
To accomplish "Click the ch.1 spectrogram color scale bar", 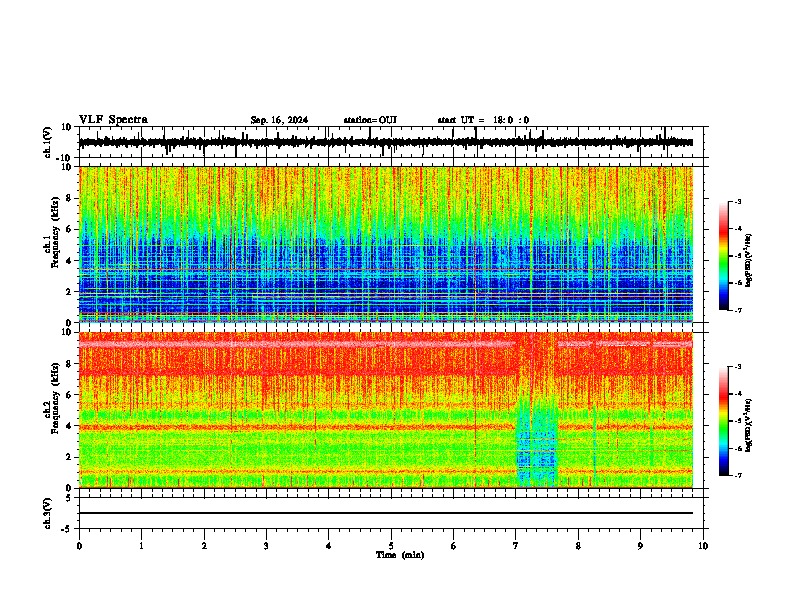I will point(724,256).
